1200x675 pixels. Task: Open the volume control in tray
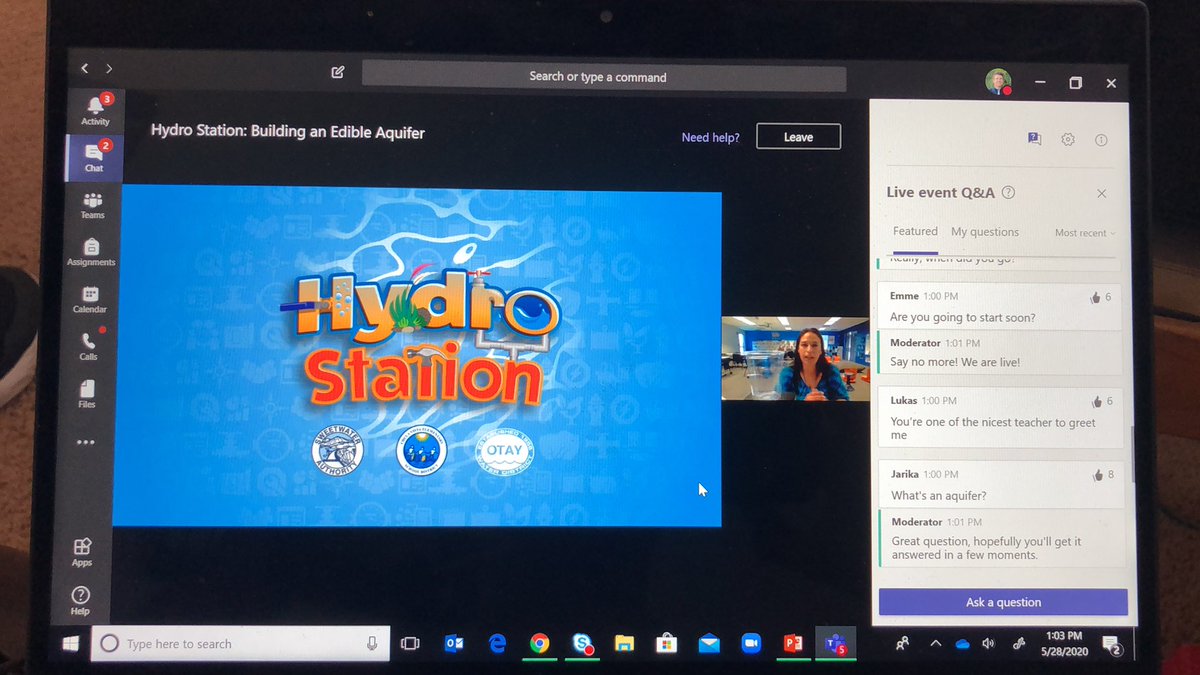(x=989, y=643)
